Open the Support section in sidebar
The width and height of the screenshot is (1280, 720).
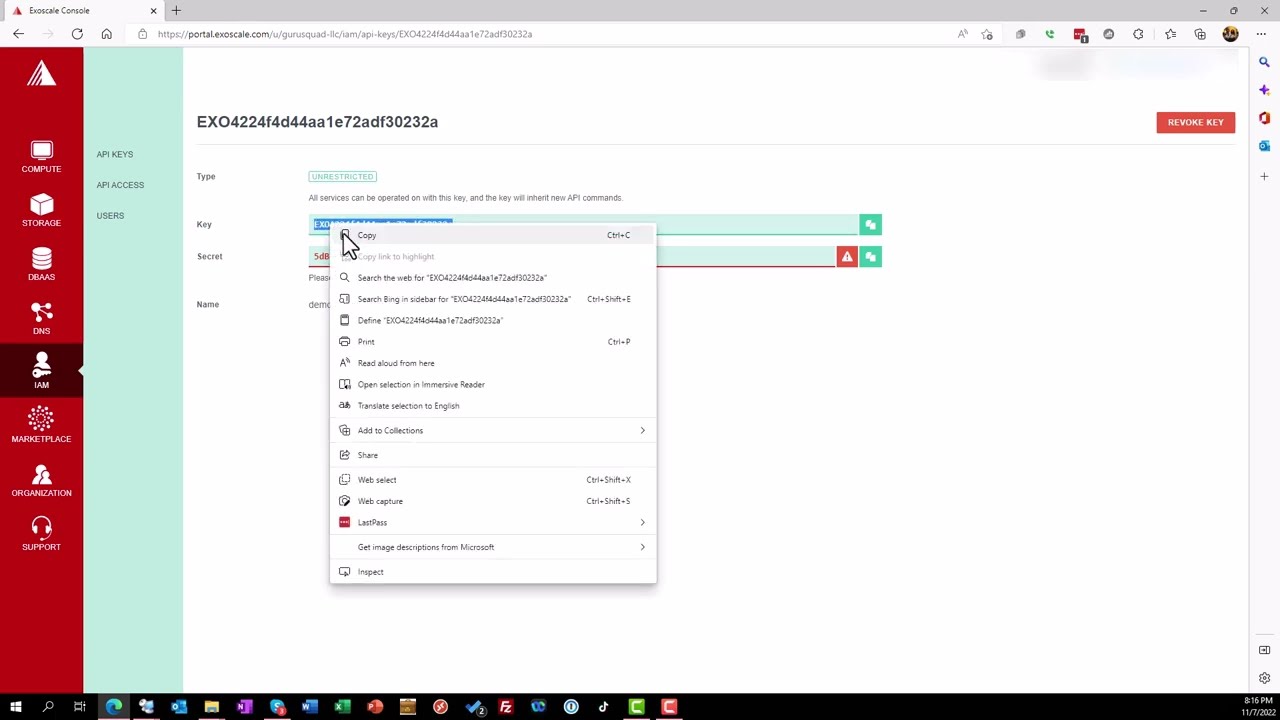coord(41,535)
